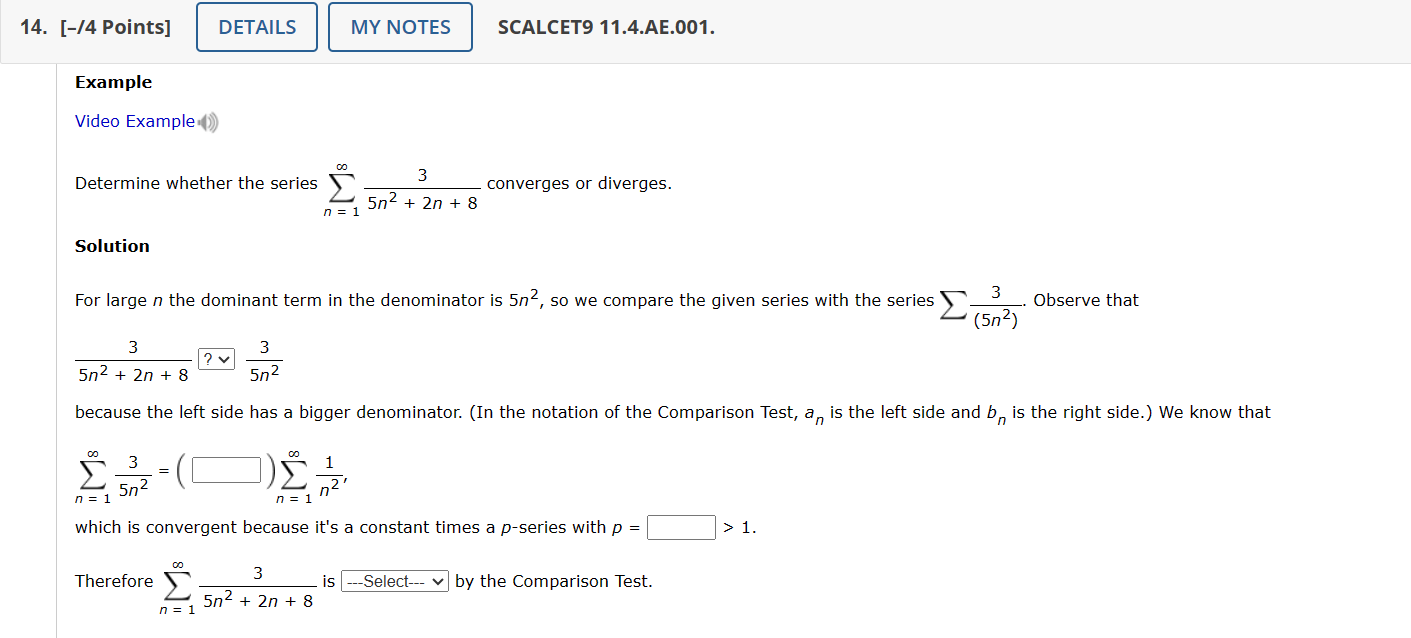Click the series formula after 'Therefore'
The image size is (1411, 638).
[238, 586]
